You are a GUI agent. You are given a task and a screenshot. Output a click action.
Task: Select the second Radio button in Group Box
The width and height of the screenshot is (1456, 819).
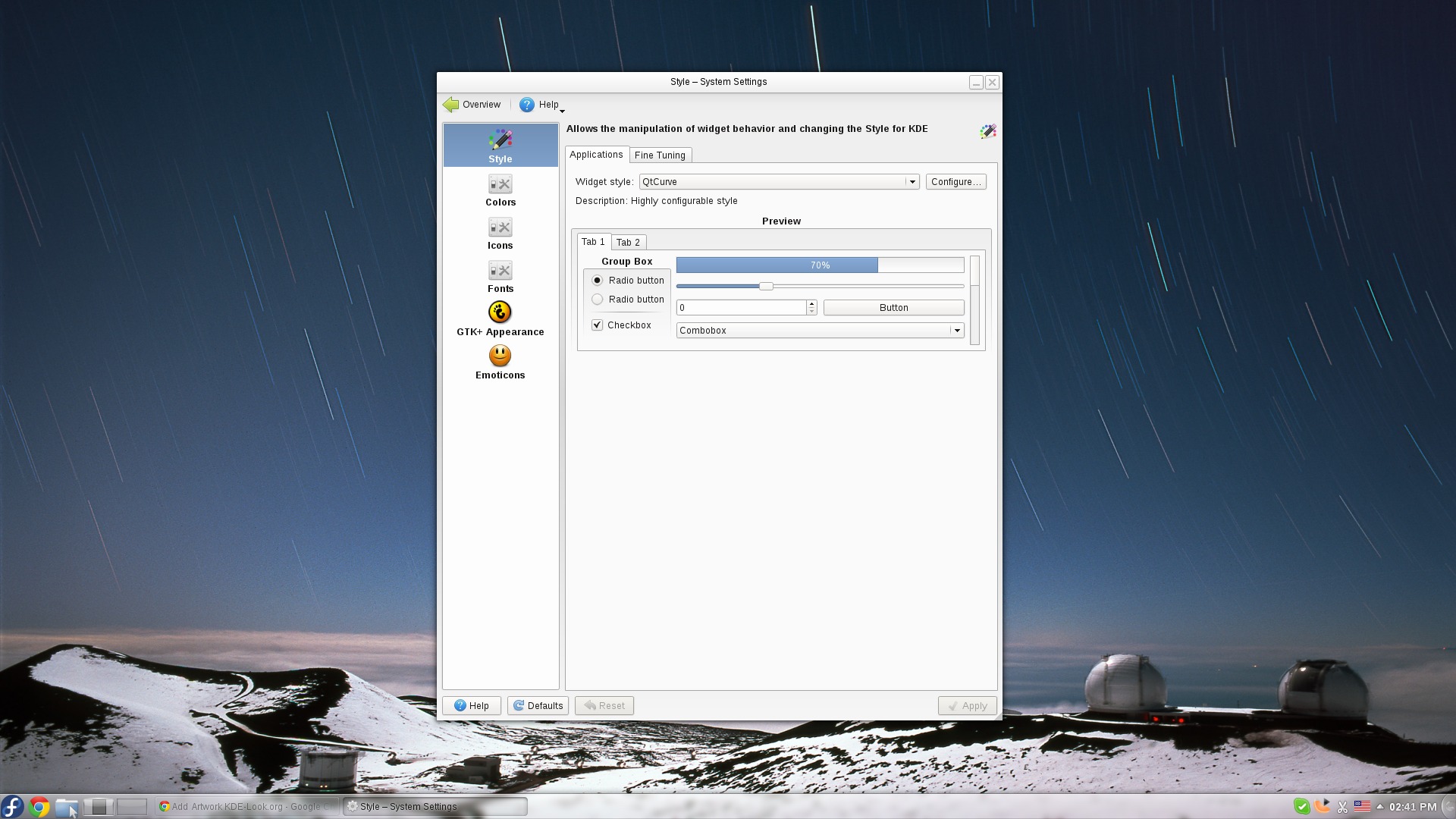point(598,299)
